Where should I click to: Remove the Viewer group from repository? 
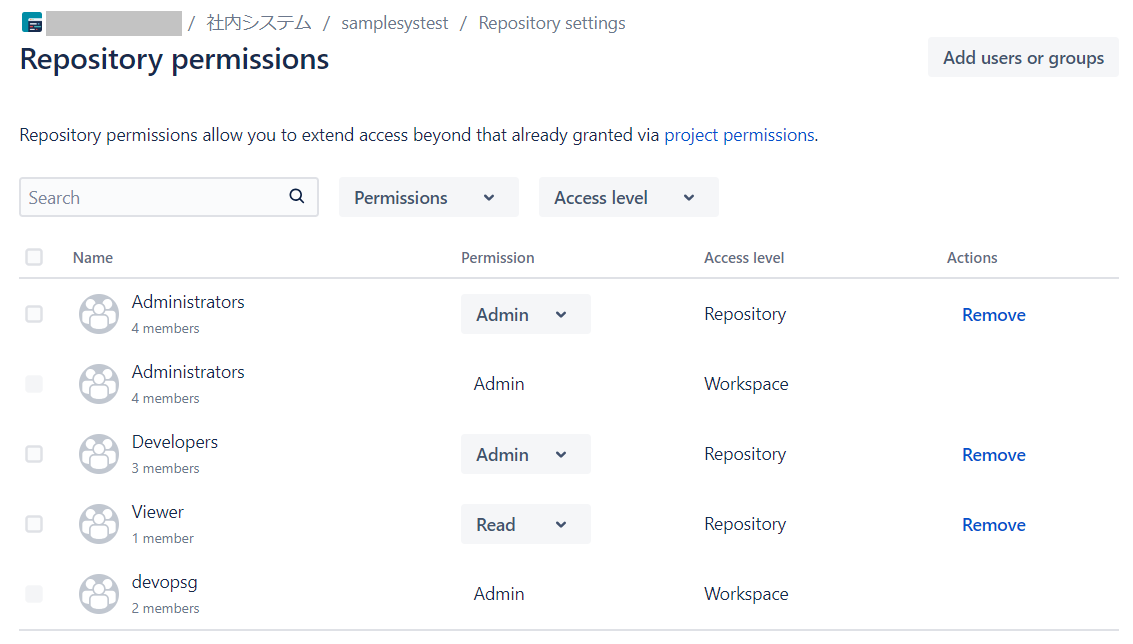[993, 525]
